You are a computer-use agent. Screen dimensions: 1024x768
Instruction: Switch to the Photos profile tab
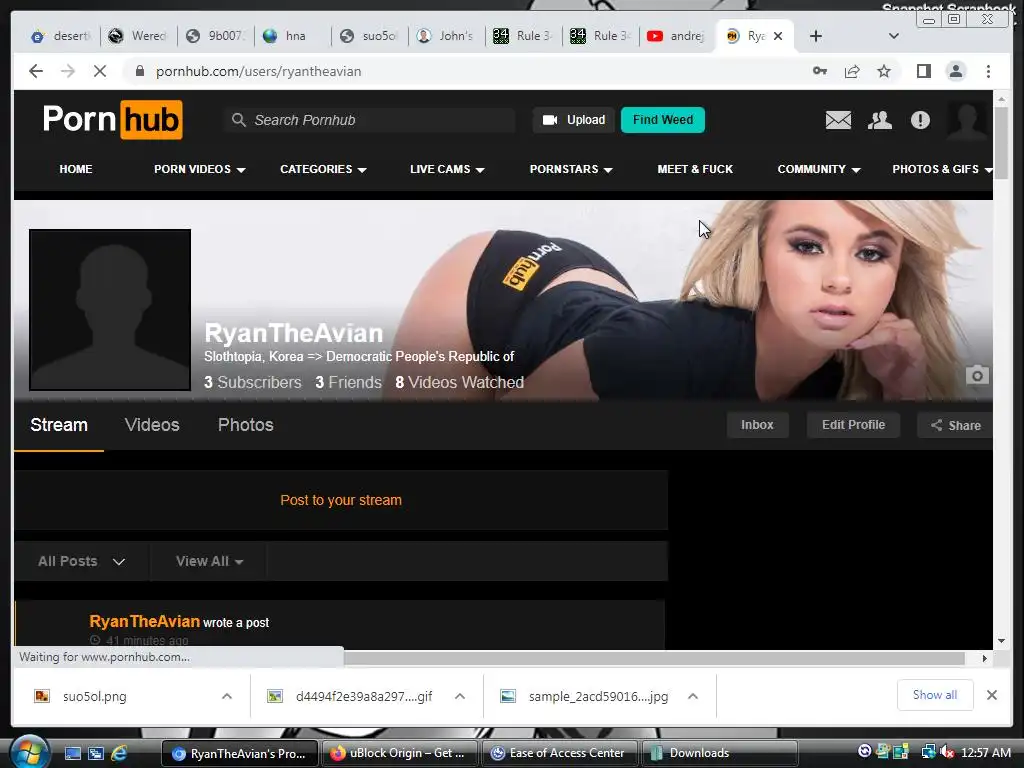coord(246,425)
